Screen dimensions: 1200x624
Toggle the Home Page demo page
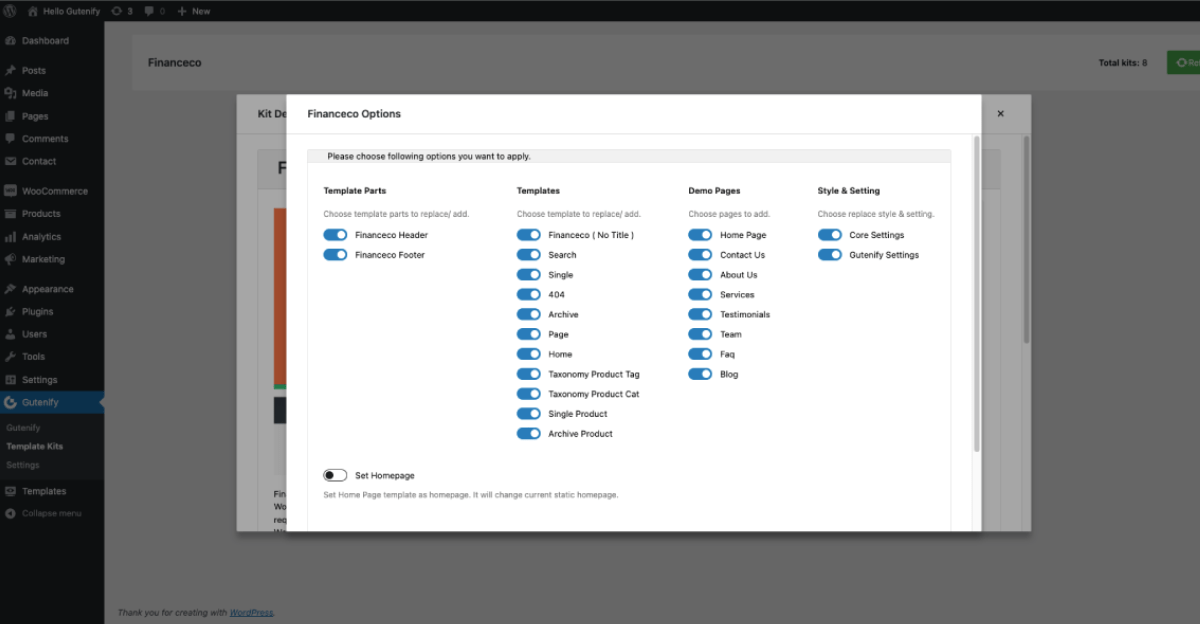pos(700,235)
